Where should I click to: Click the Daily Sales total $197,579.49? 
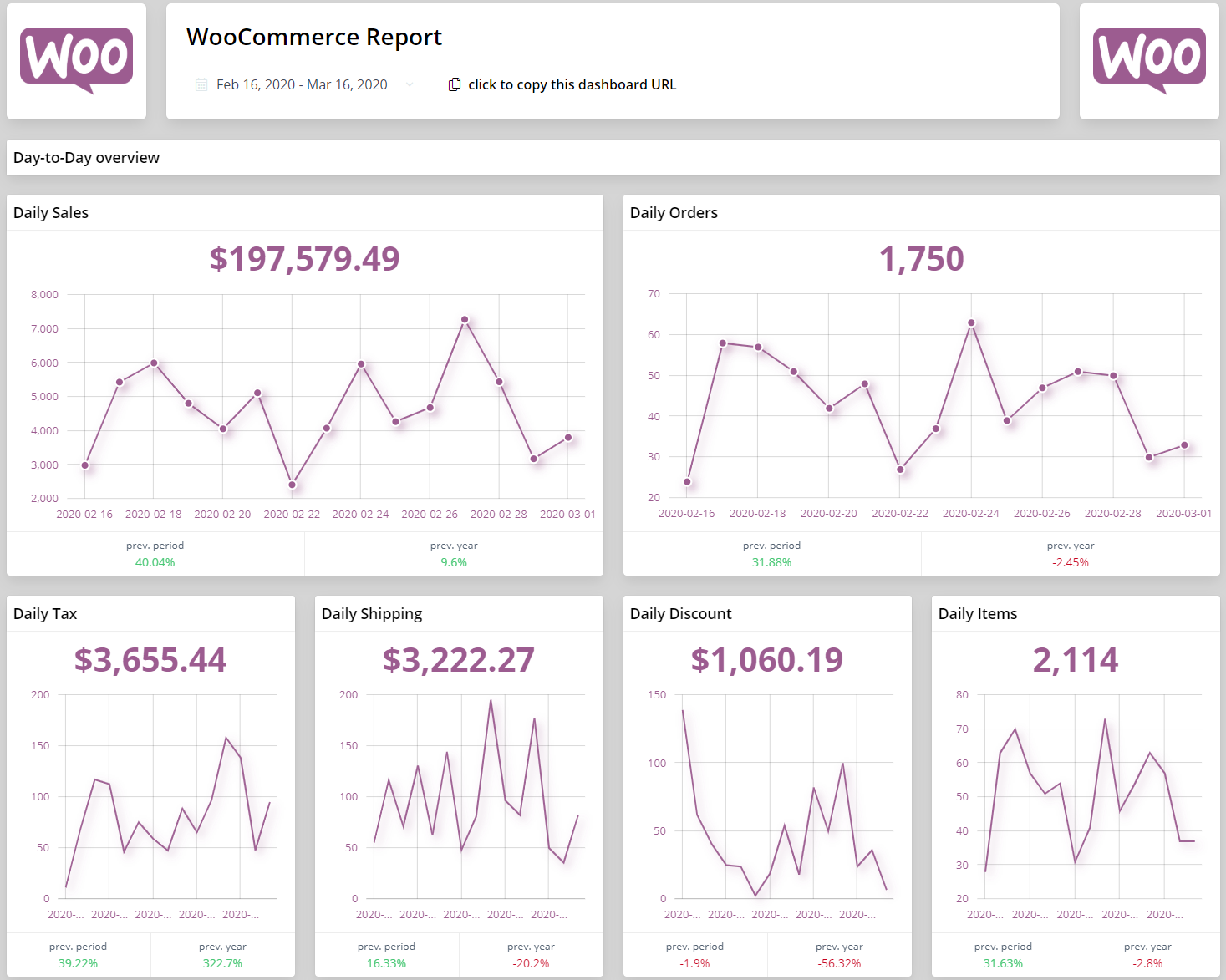click(304, 259)
